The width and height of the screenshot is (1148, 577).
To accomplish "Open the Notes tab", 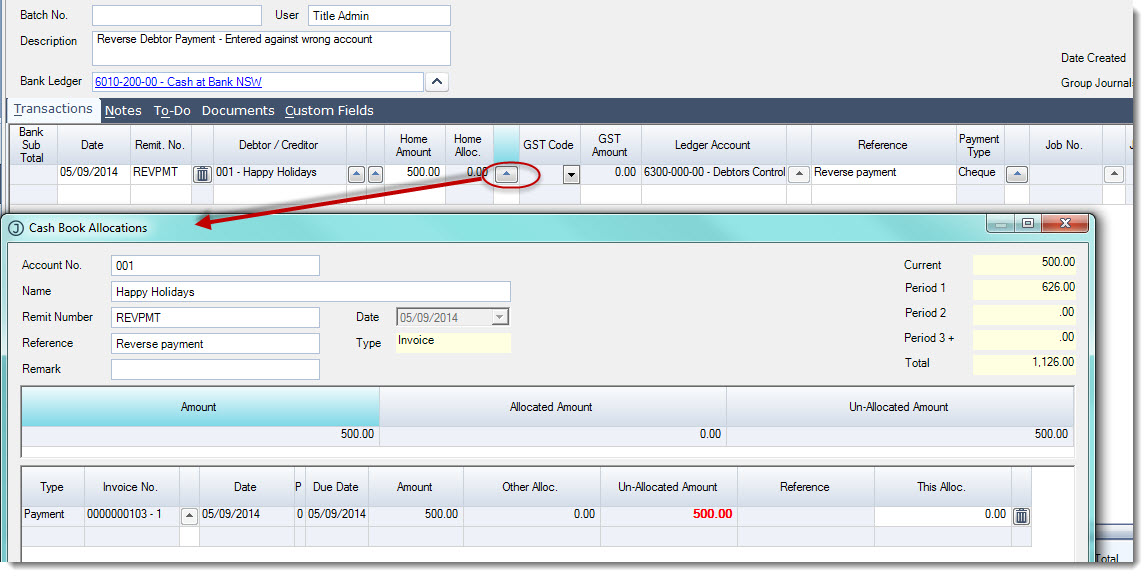I will click(123, 111).
